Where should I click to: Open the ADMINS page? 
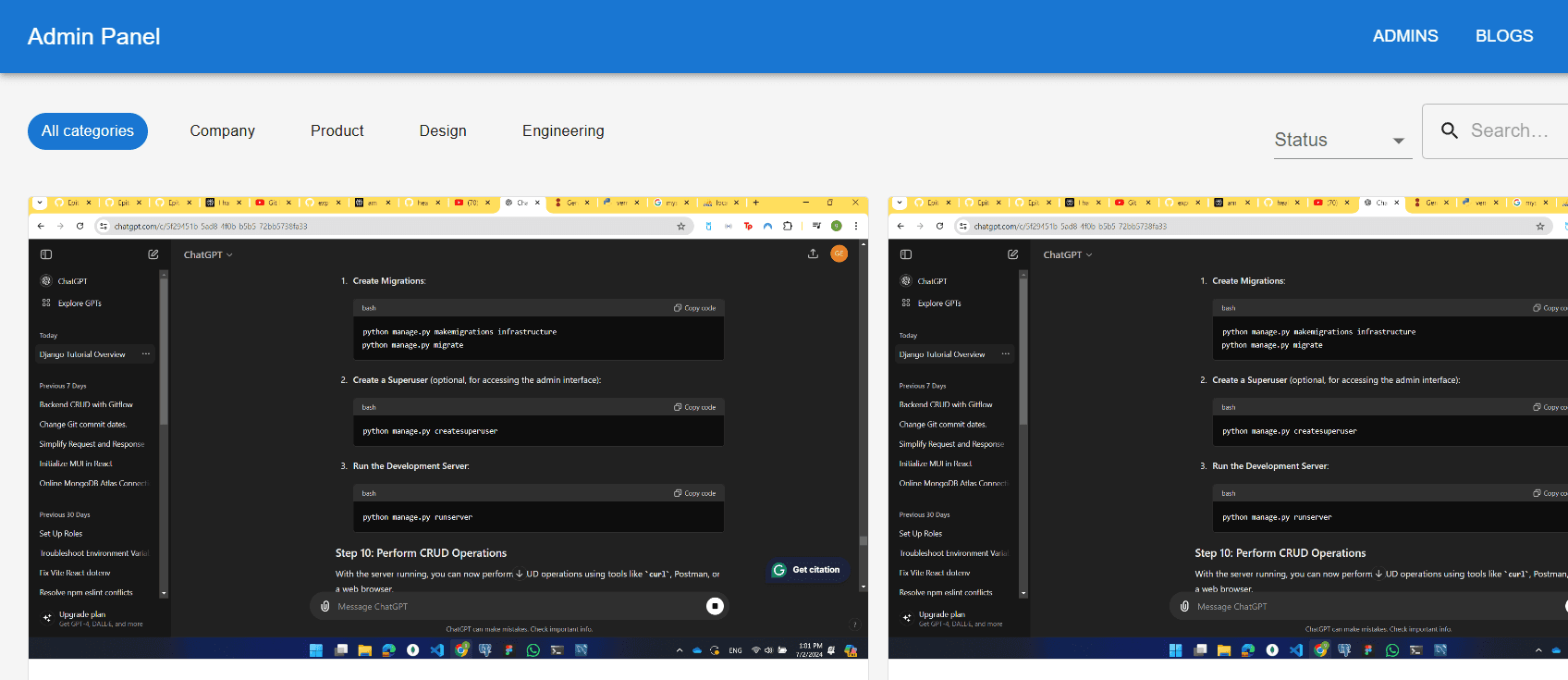pos(1405,36)
